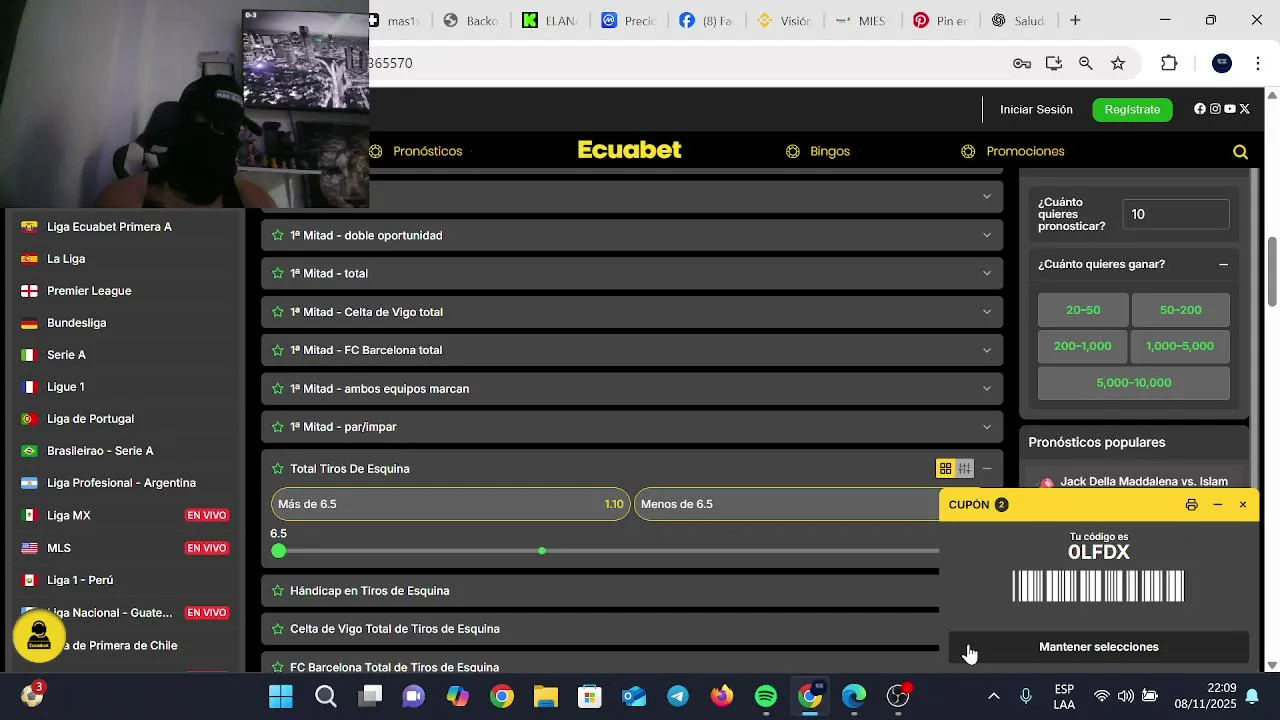The height and width of the screenshot is (720, 1280).
Task: Select the 'Más de 6.5' odds at 1.10
Action: (450, 504)
